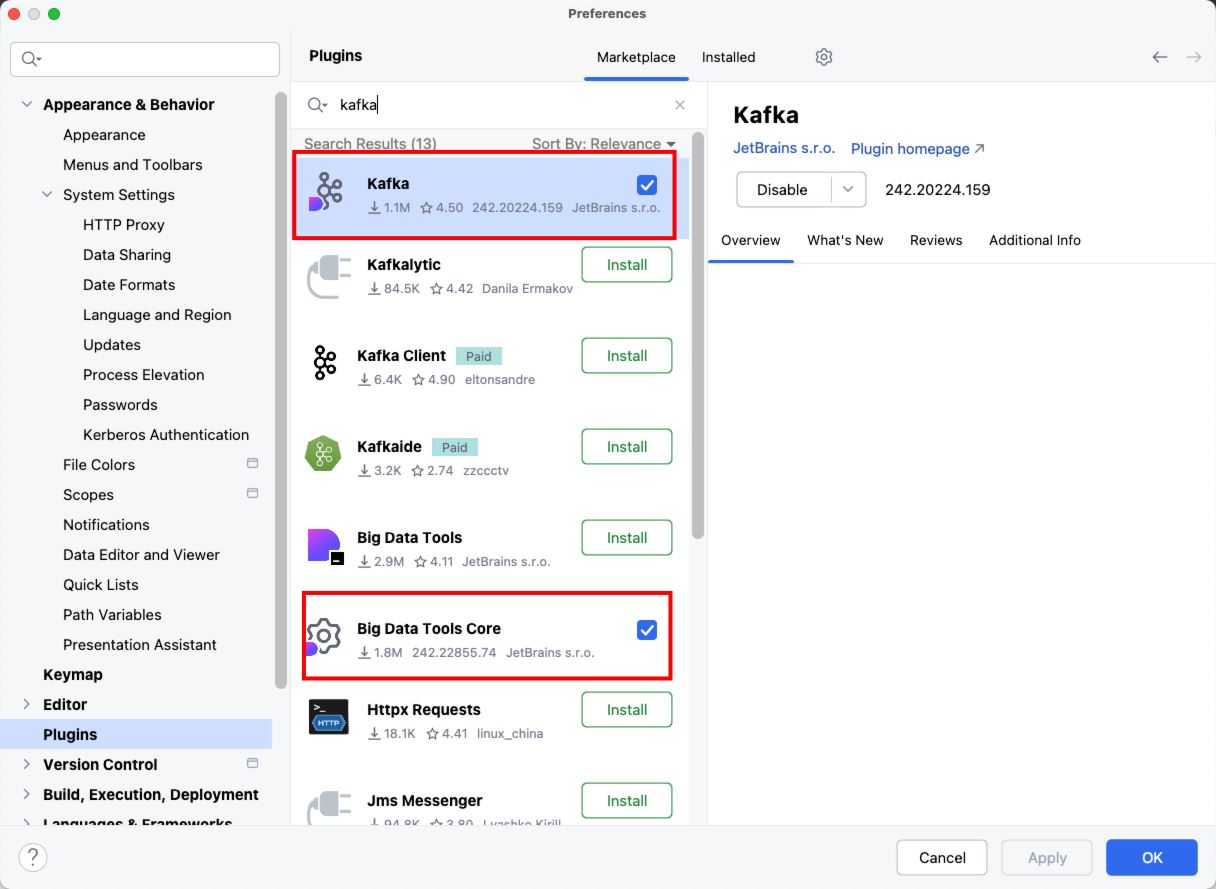This screenshot has height=889, width=1216.
Task: Focus the settings search field
Action: coord(145,59)
